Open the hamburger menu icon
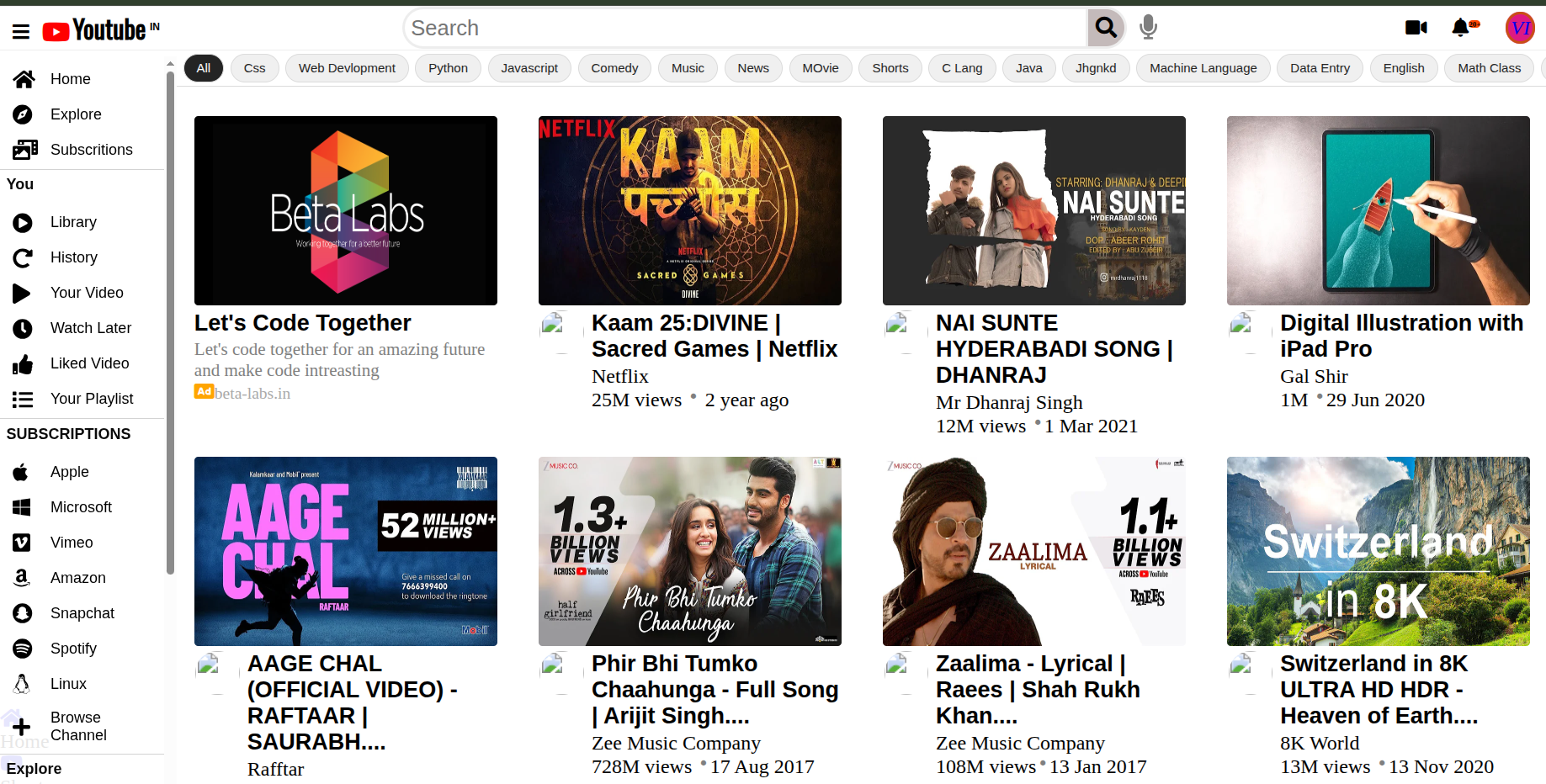Screen dimensions: 1546x784 21,32
